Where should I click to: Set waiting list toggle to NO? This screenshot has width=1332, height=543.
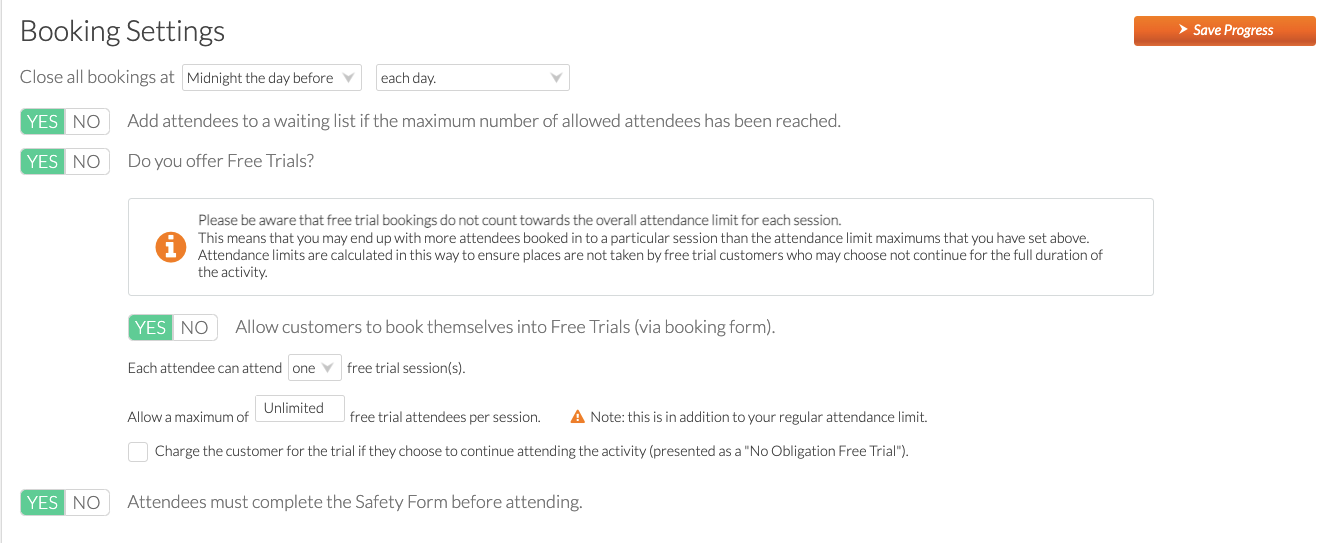[87, 121]
